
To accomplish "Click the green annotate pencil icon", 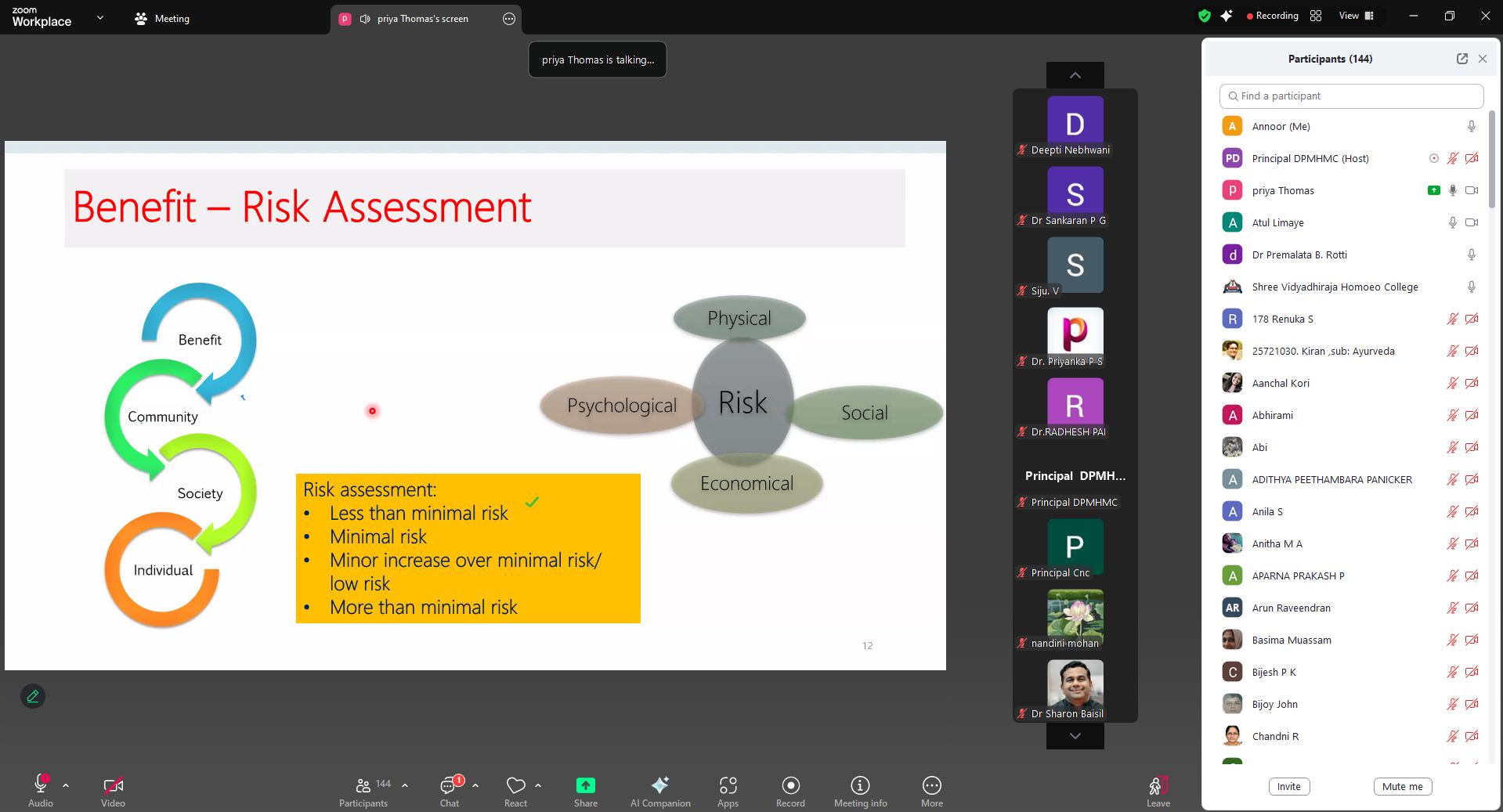I will [33, 696].
